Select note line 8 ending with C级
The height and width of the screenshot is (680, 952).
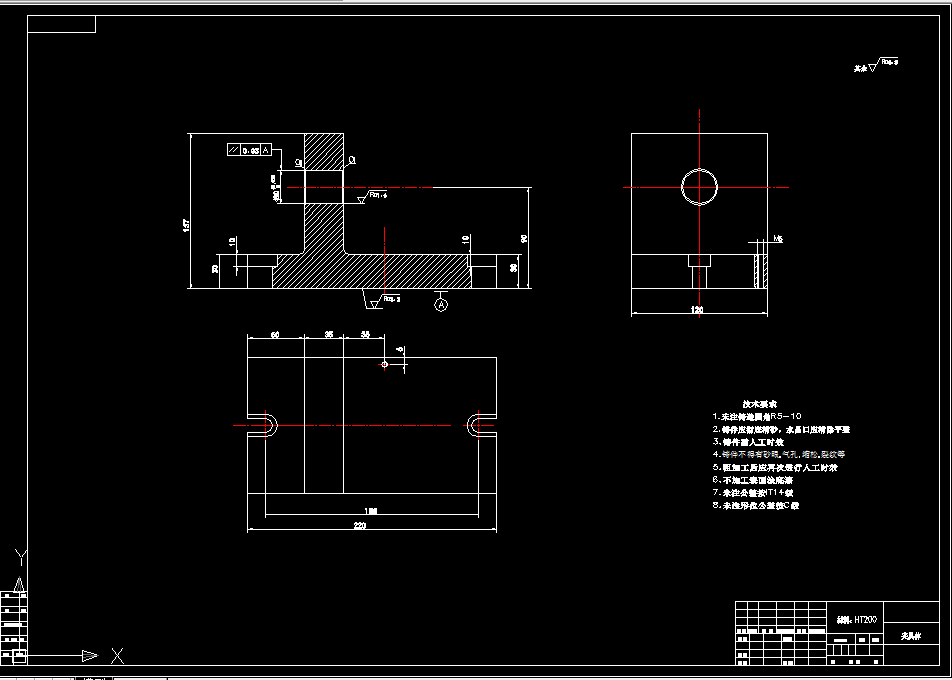[x=756, y=505]
